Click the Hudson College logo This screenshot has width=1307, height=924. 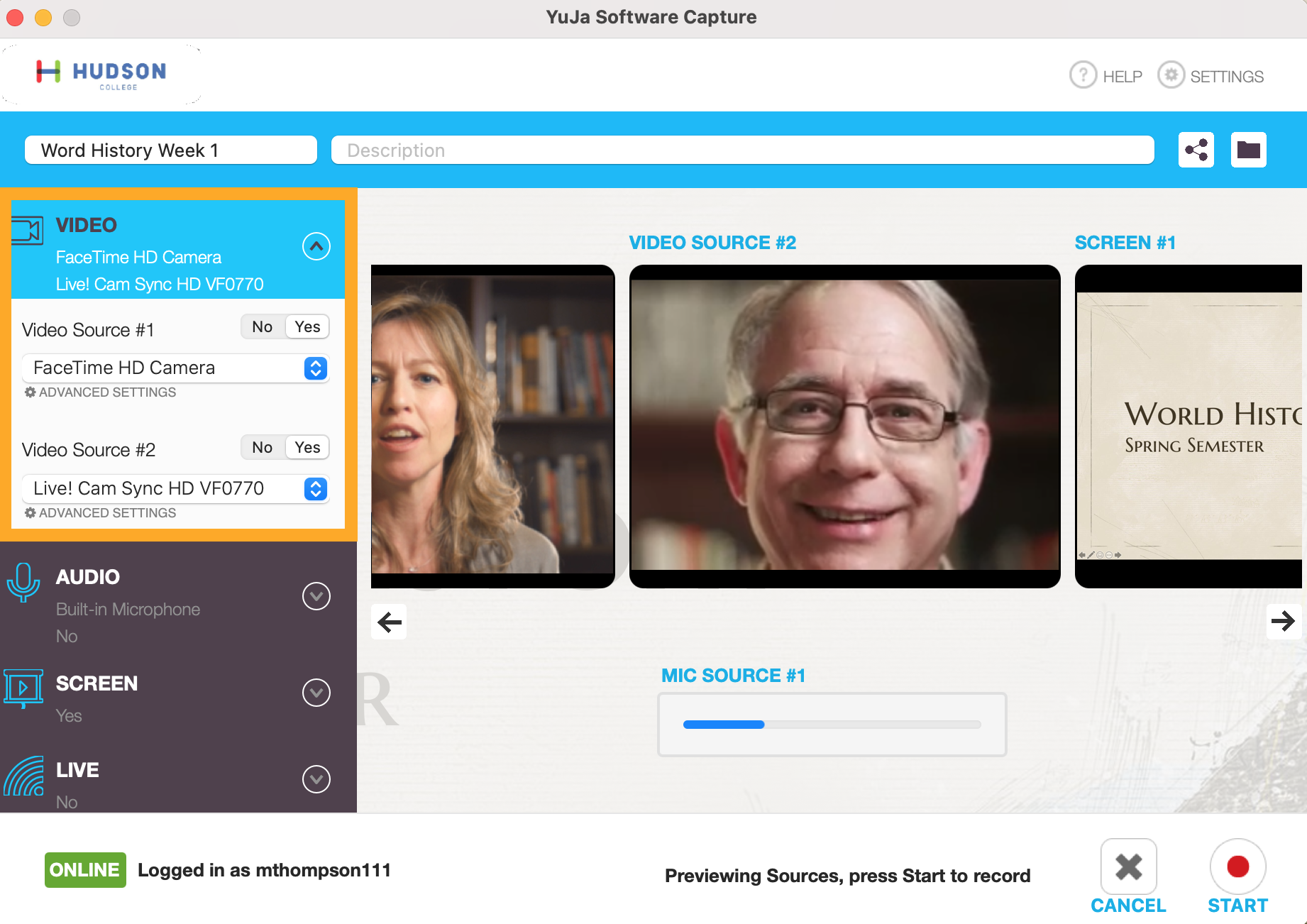[101, 75]
